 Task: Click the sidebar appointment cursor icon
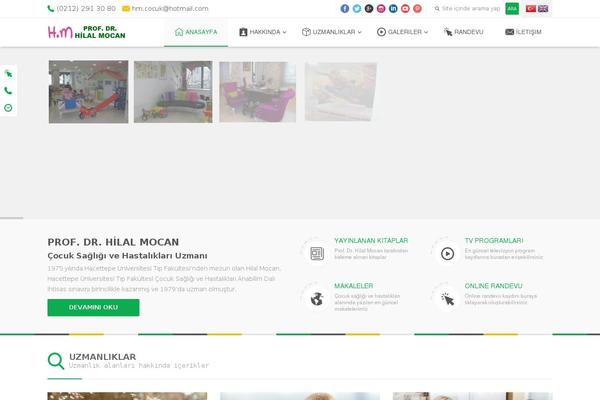[x=8, y=73]
